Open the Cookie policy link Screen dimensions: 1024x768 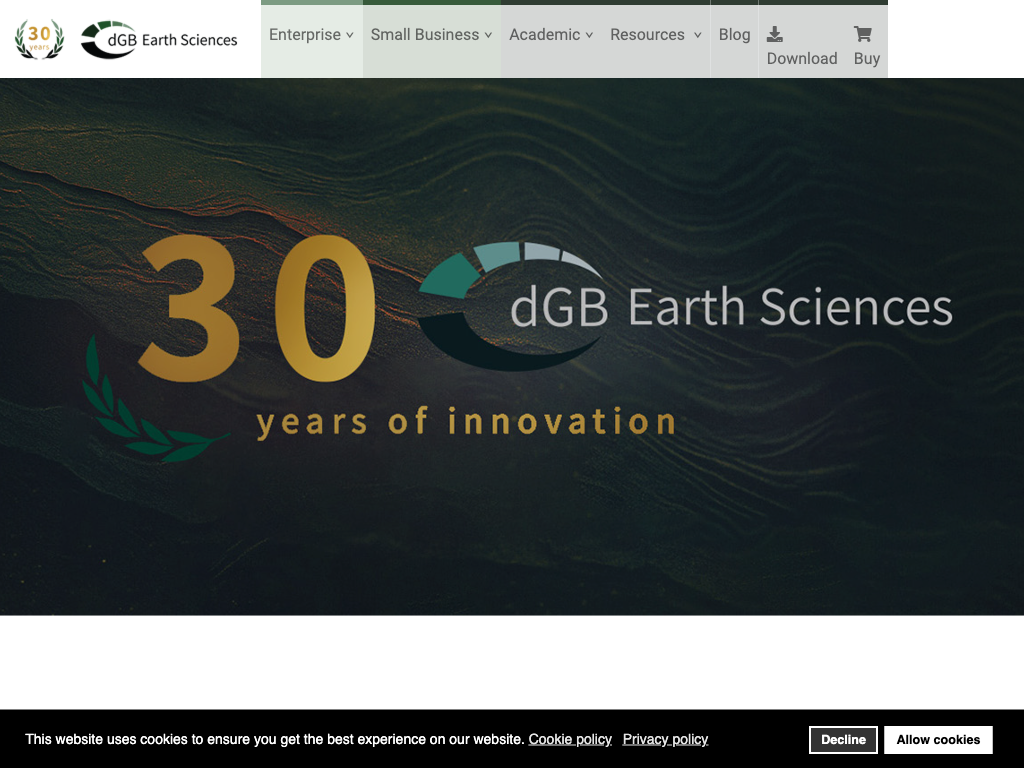(570, 740)
